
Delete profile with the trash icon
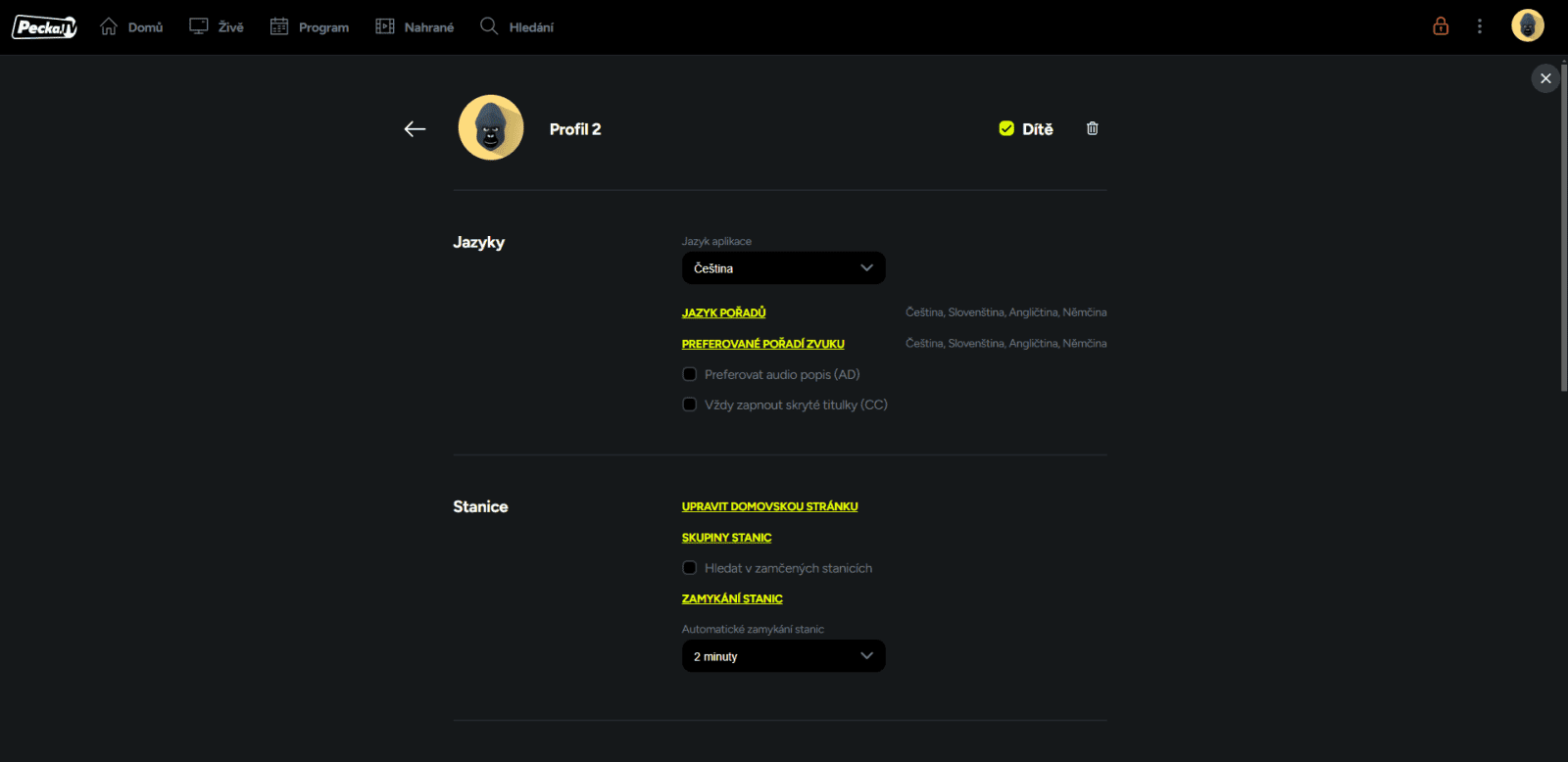click(x=1093, y=128)
